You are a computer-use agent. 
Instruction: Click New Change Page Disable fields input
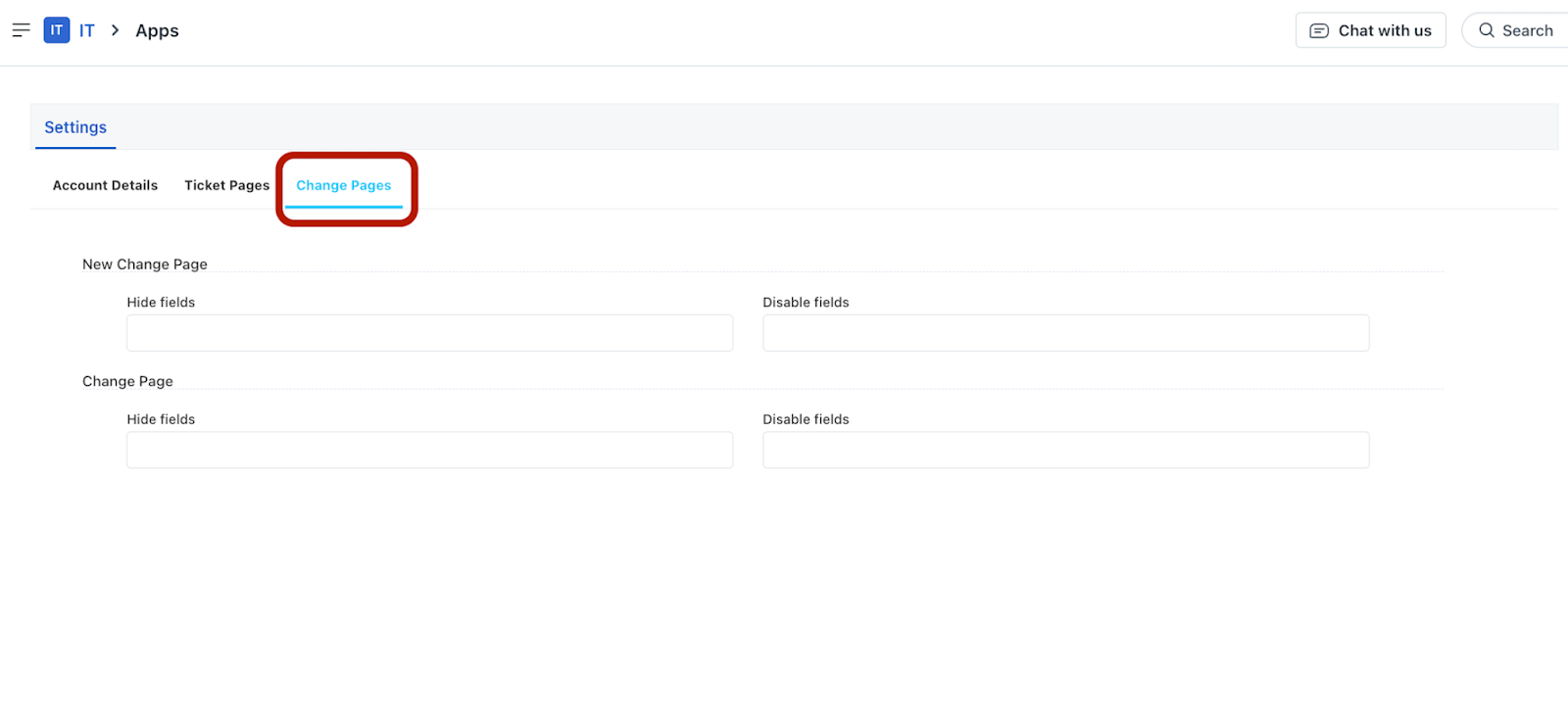click(1065, 333)
